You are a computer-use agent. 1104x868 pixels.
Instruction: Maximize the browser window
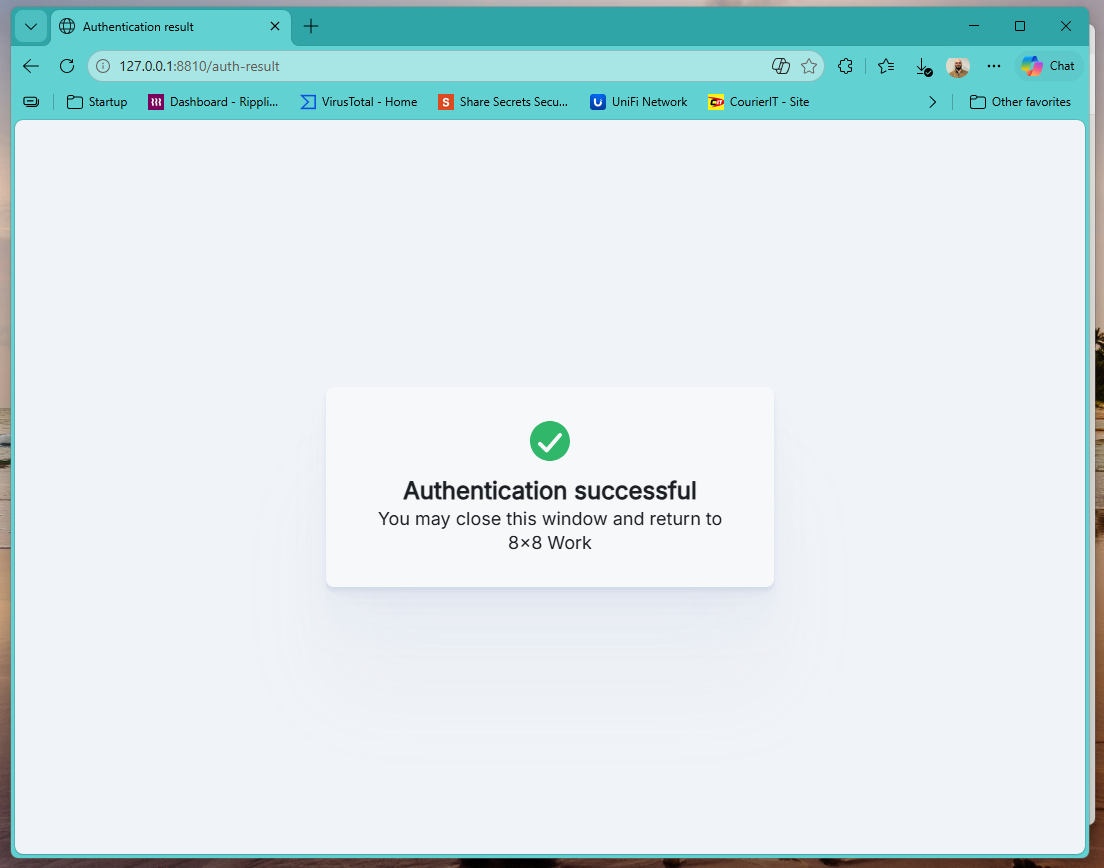point(1020,26)
